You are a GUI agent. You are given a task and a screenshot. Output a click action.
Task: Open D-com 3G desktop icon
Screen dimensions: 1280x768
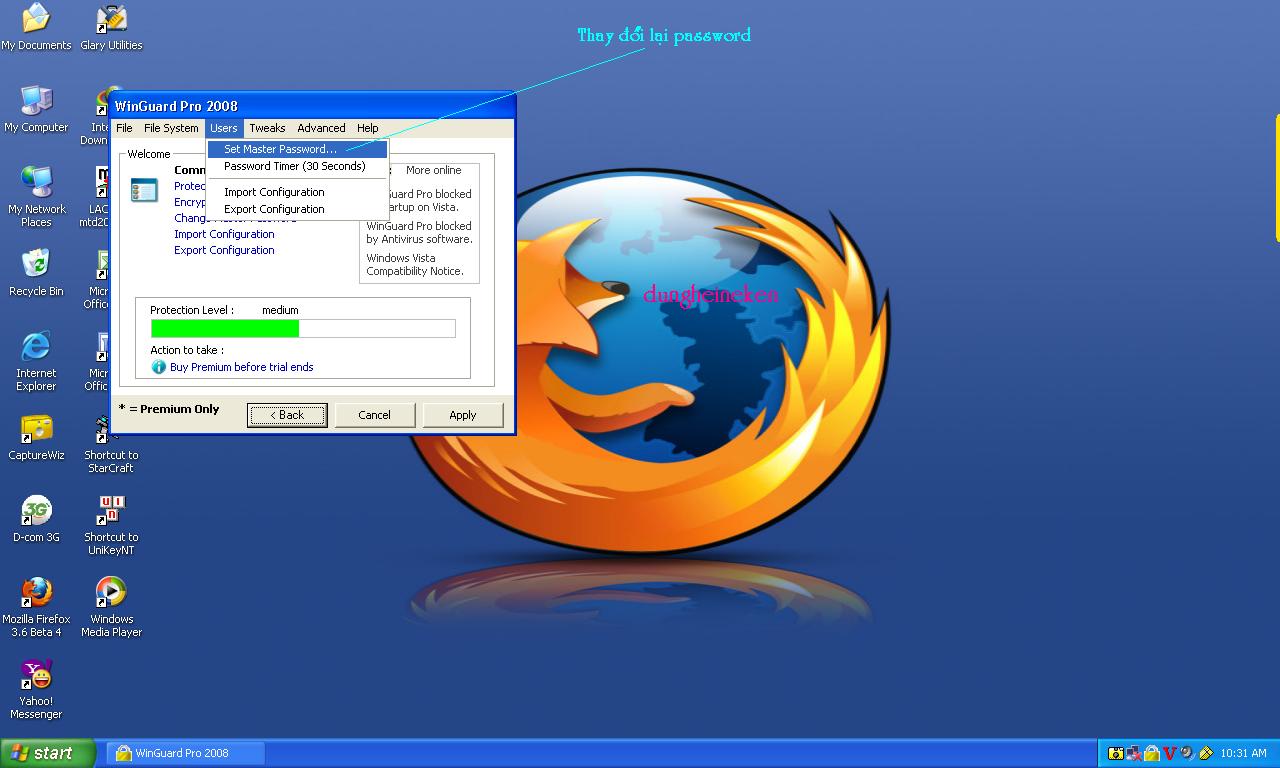[36, 519]
